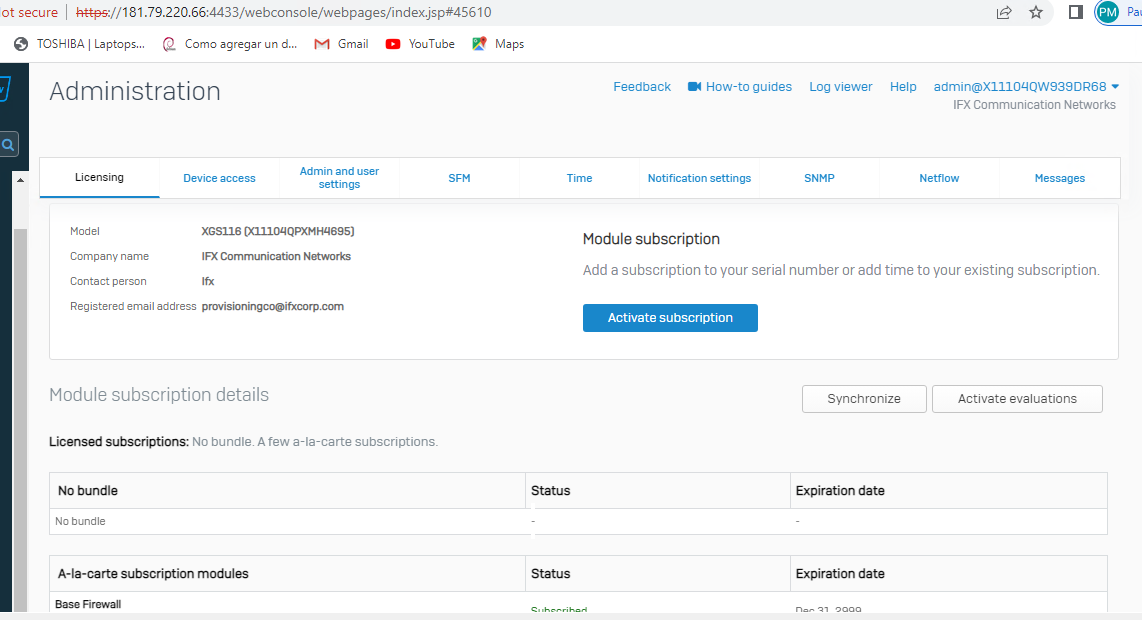The width and height of the screenshot is (1142, 620).
Task: Open the Admin and user settings tab
Action: [x=339, y=178]
